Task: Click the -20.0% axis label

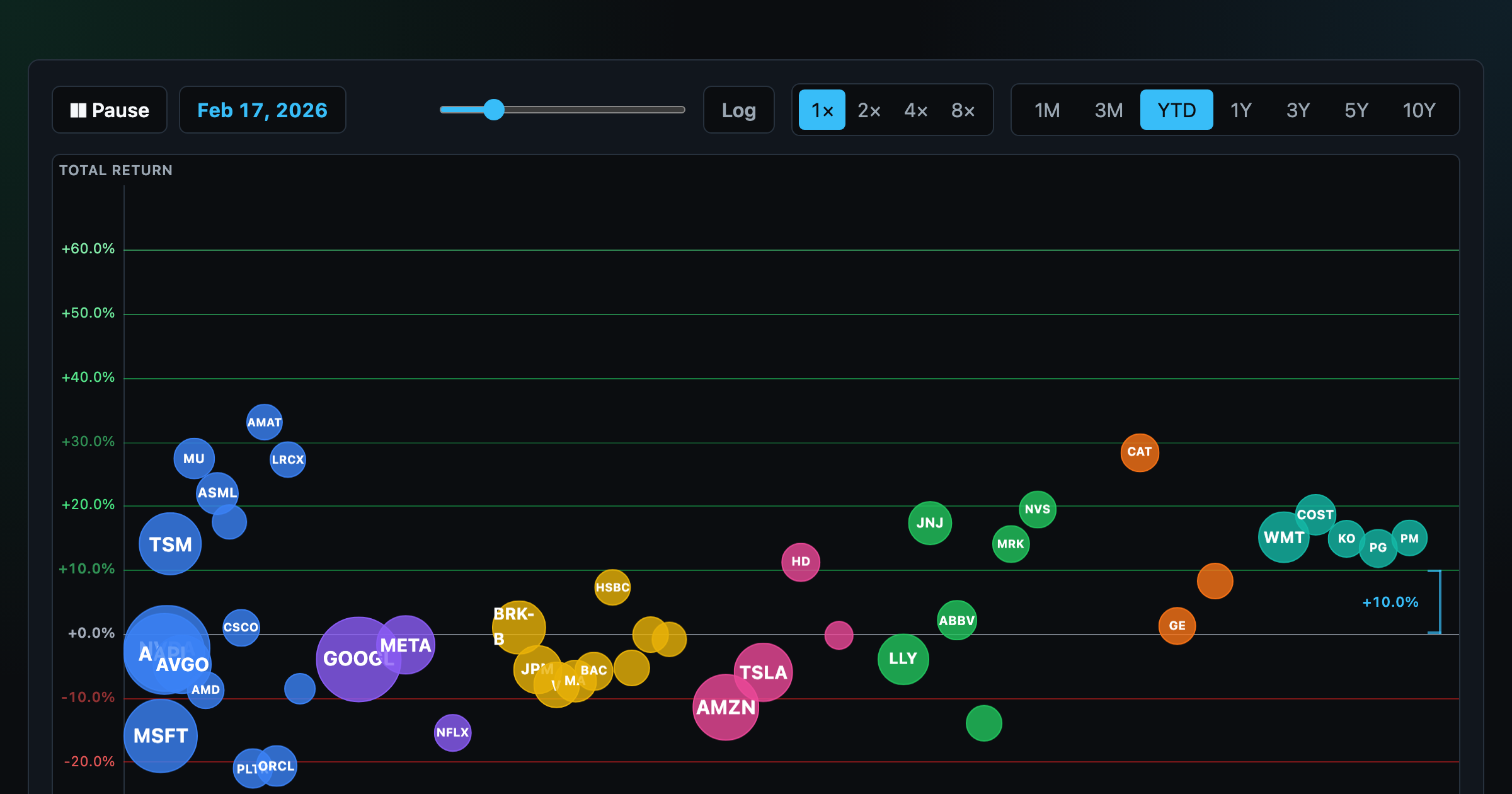Action: [x=89, y=762]
